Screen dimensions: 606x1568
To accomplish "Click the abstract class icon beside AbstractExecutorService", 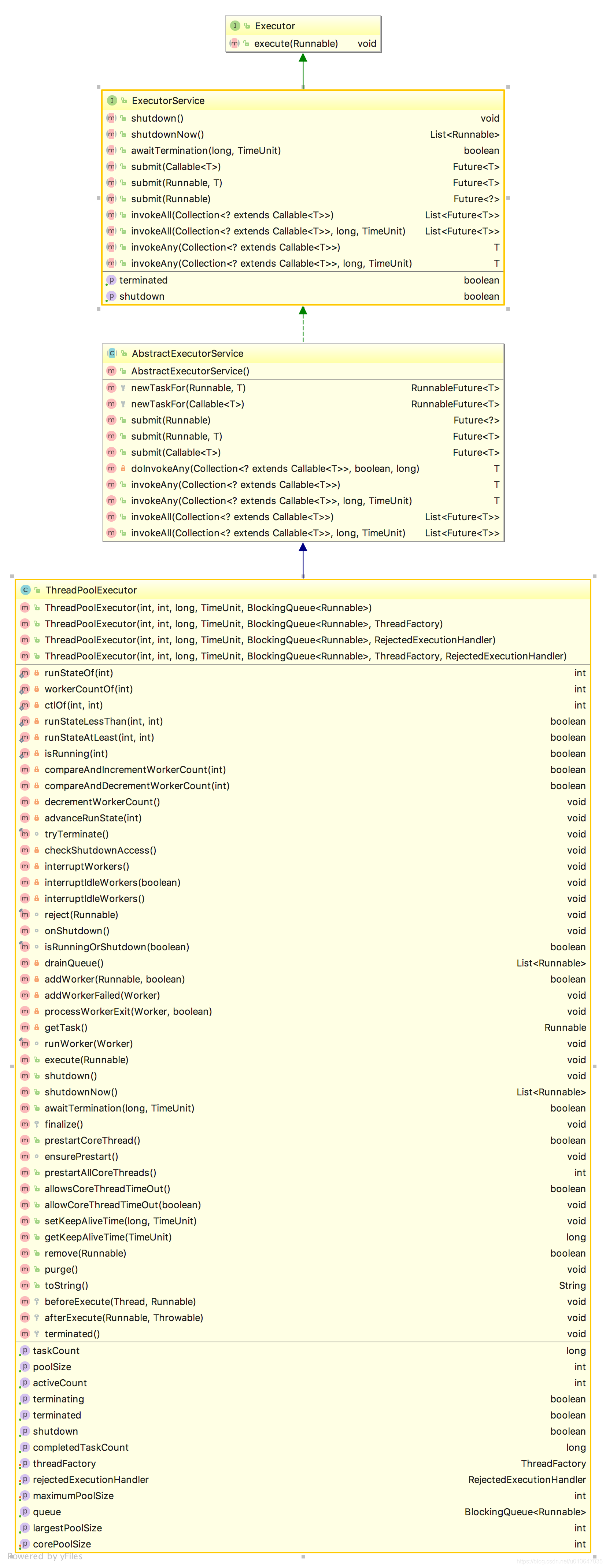I will tap(112, 353).
